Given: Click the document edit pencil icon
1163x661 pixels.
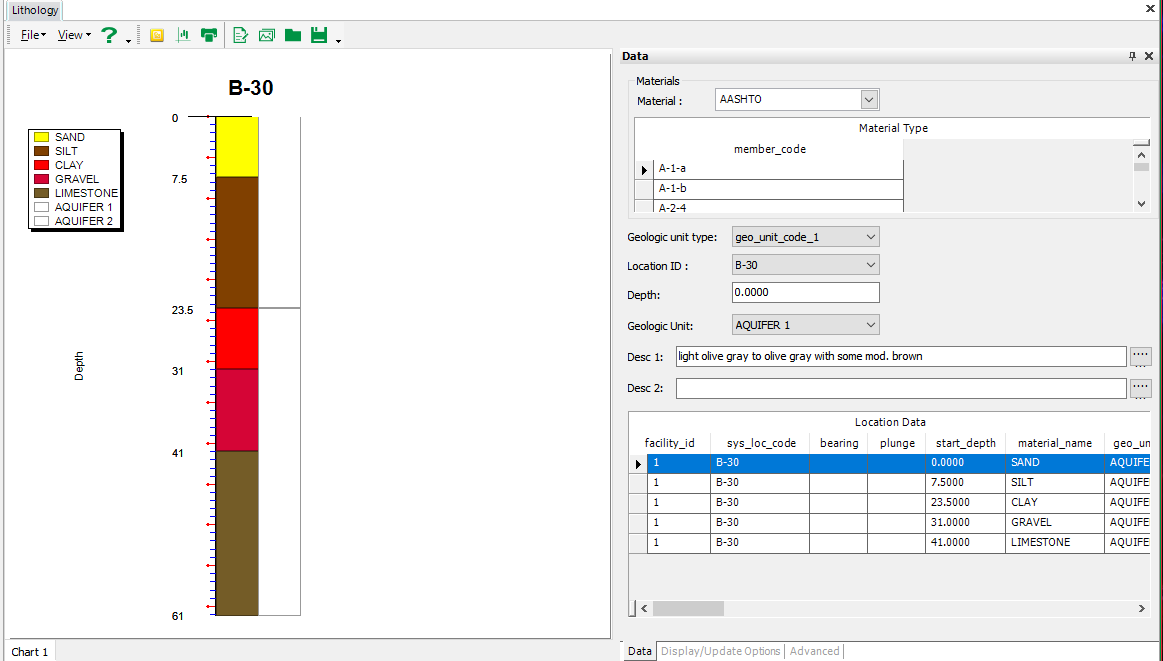Looking at the screenshot, I should tap(240, 35).
